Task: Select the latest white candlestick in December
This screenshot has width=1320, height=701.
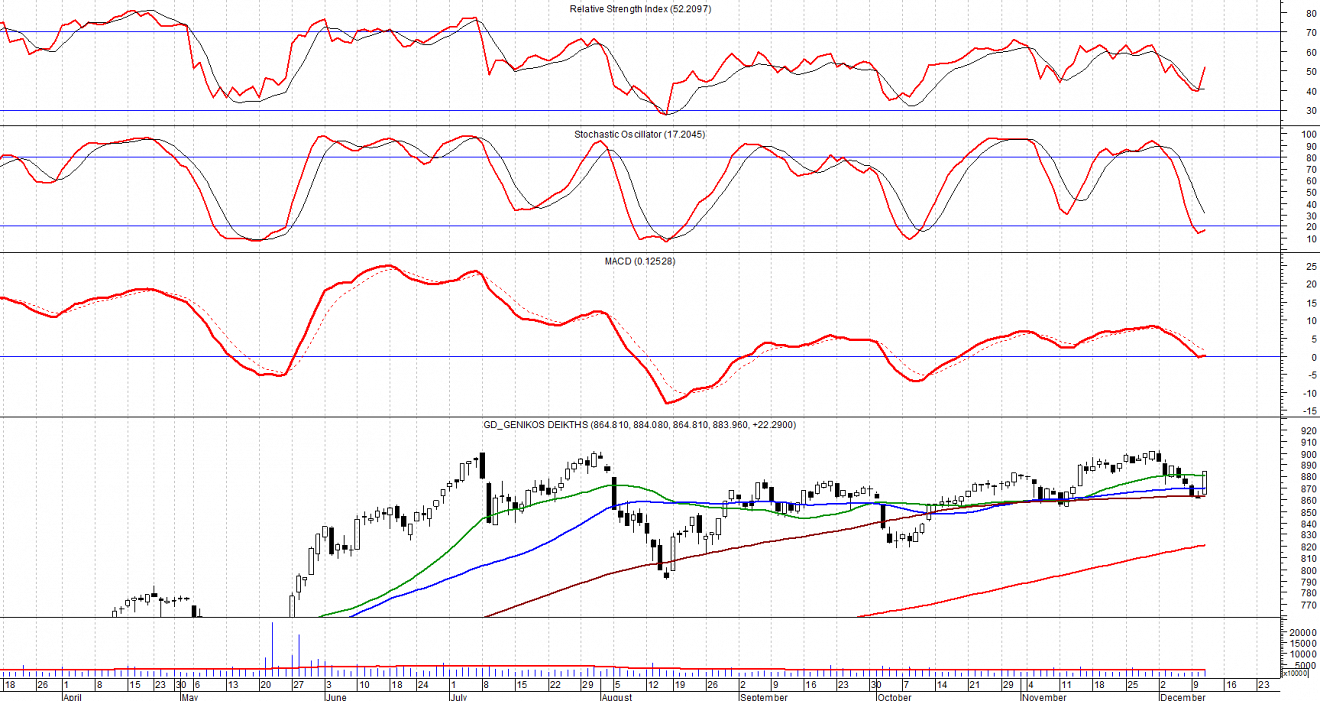Action: [1205, 483]
